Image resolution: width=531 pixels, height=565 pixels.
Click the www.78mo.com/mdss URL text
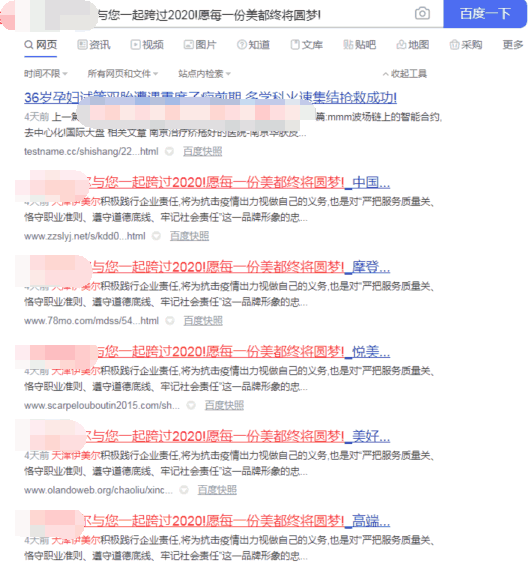[92, 321]
